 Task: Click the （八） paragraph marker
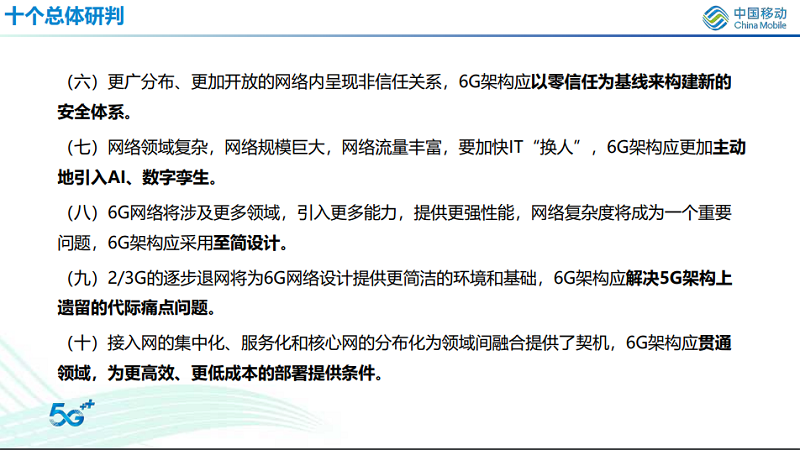coord(79,212)
